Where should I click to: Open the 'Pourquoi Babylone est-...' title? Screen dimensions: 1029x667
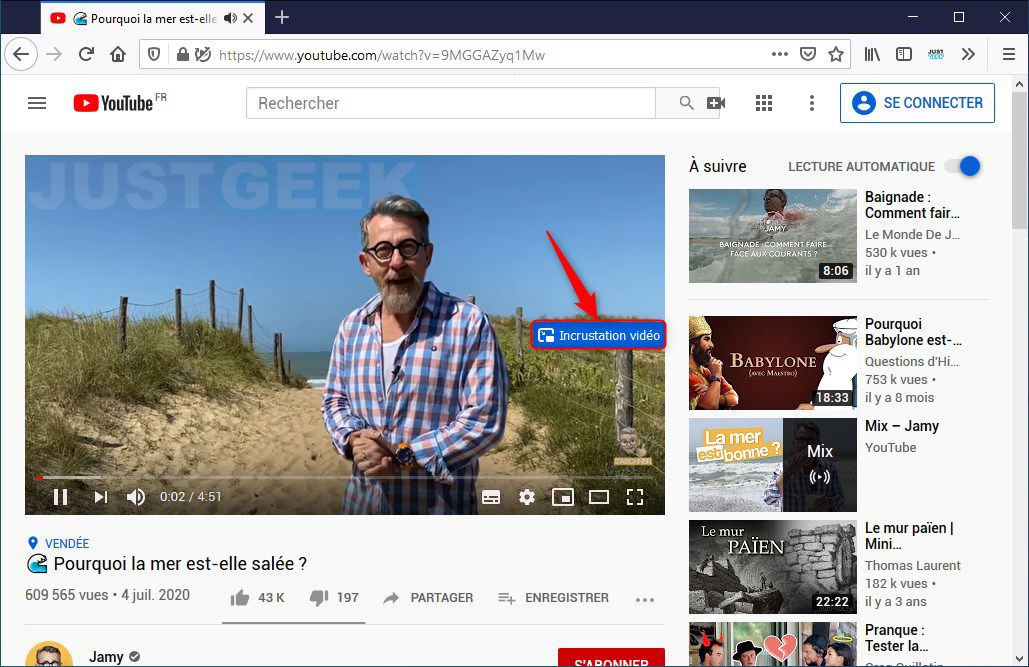[914, 332]
